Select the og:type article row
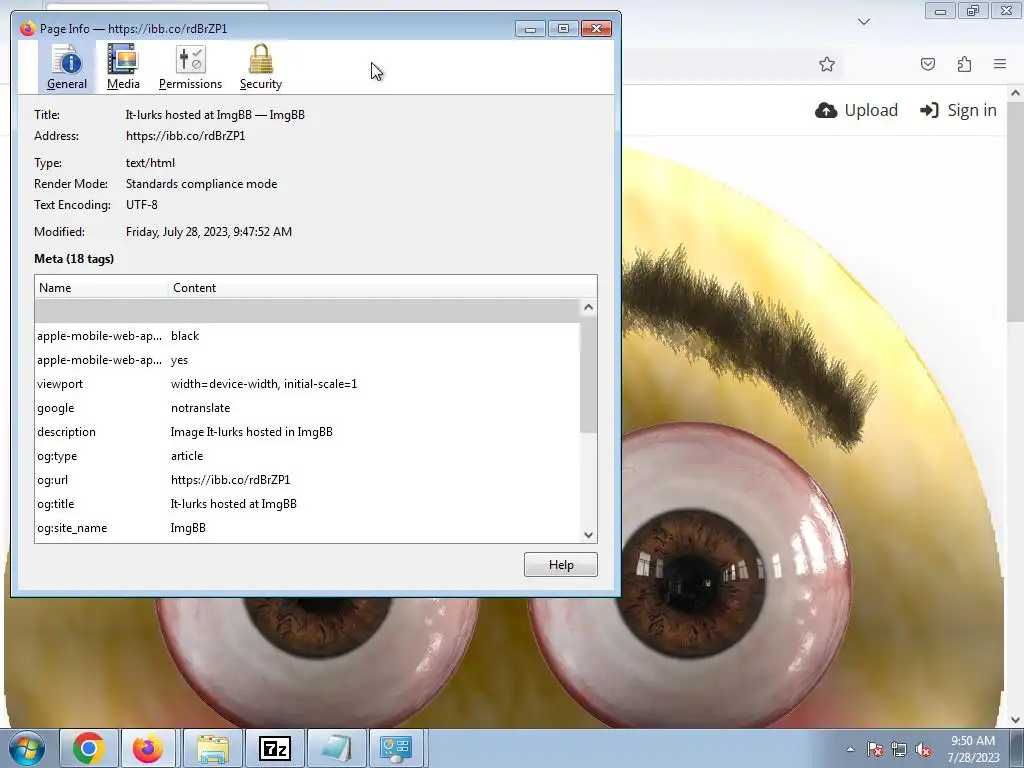This screenshot has width=1024, height=768. (308, 456)
